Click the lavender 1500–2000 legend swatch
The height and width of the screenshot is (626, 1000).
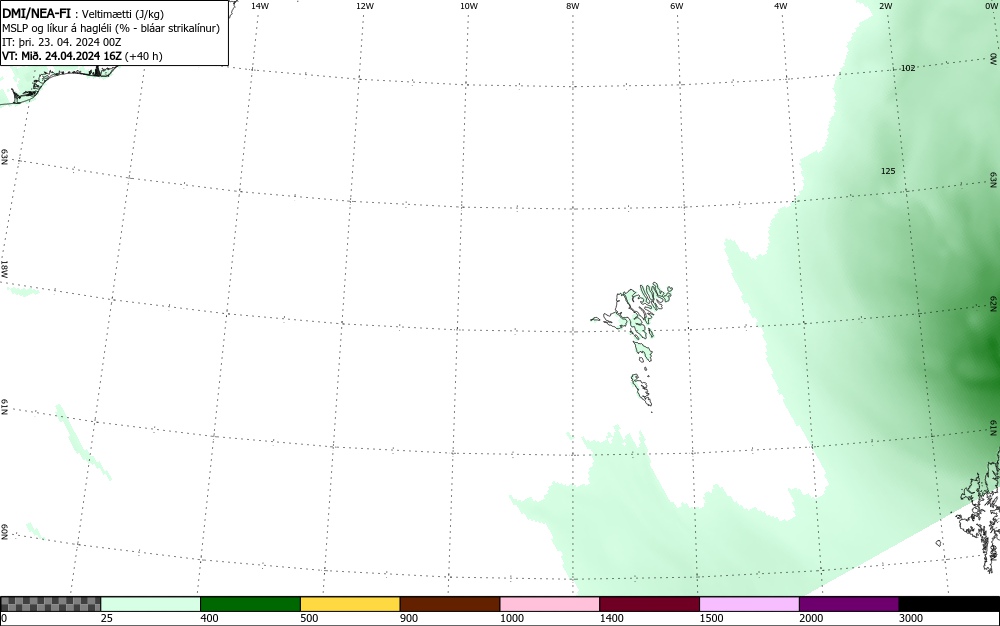[x=749, y=604]
